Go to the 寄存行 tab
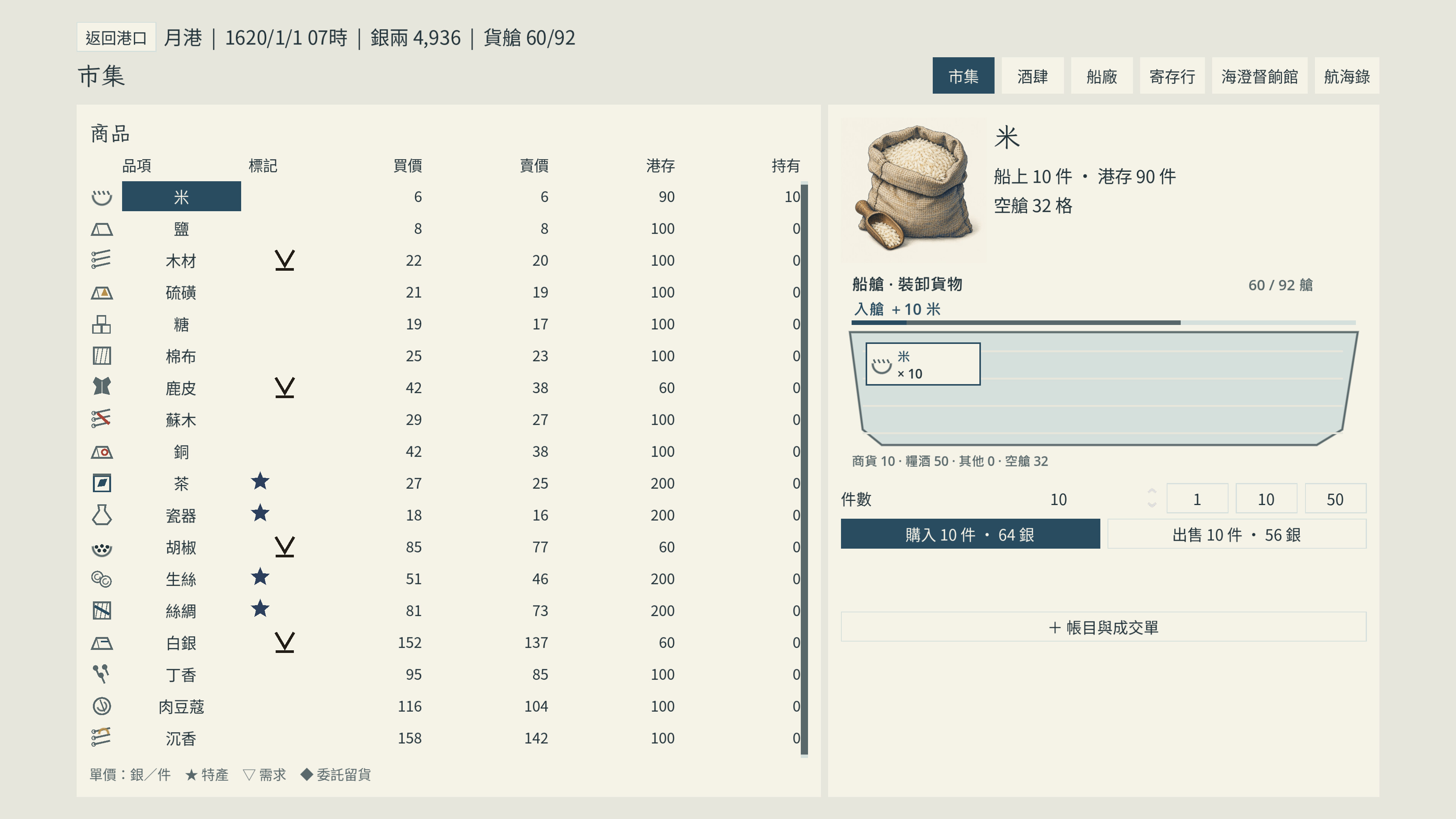The height and width of the screenshot is (819, 1456). pyautogui.click(x=1172, y=76)
